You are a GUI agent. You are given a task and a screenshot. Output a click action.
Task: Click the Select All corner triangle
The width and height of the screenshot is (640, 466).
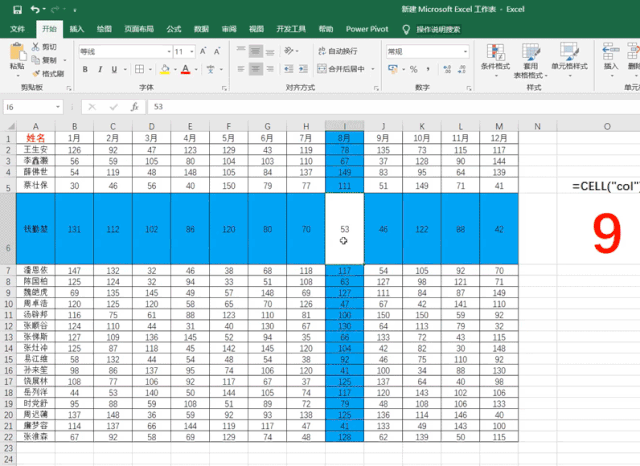[x=11, y=126]
